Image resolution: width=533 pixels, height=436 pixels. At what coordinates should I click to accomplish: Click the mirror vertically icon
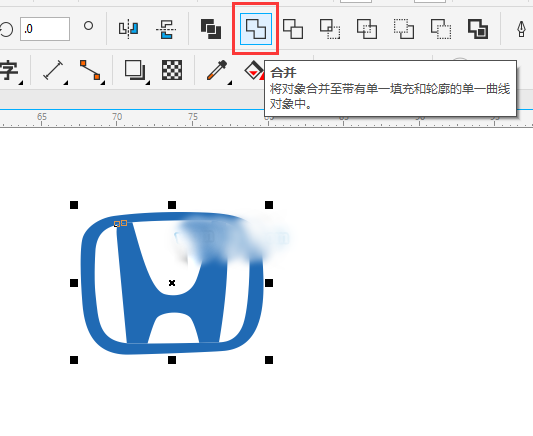166,29
